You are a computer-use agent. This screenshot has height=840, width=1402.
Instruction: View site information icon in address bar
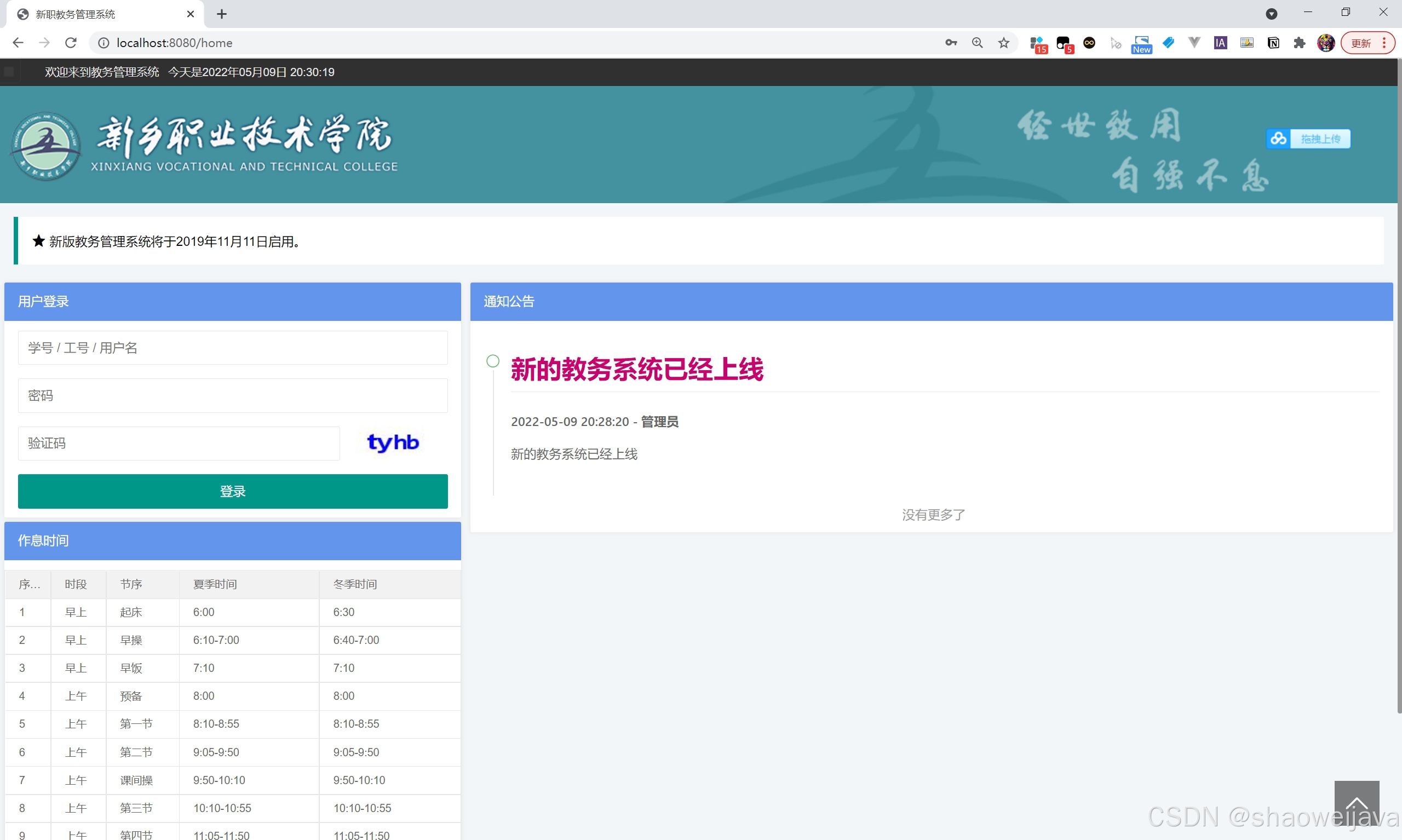tap(104, 43)
